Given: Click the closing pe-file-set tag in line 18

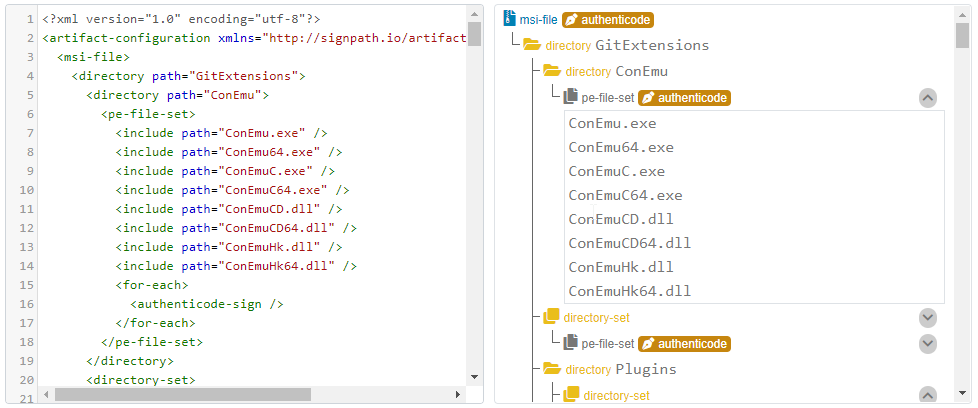Looking at the screenshot, I should click(152, 342).
